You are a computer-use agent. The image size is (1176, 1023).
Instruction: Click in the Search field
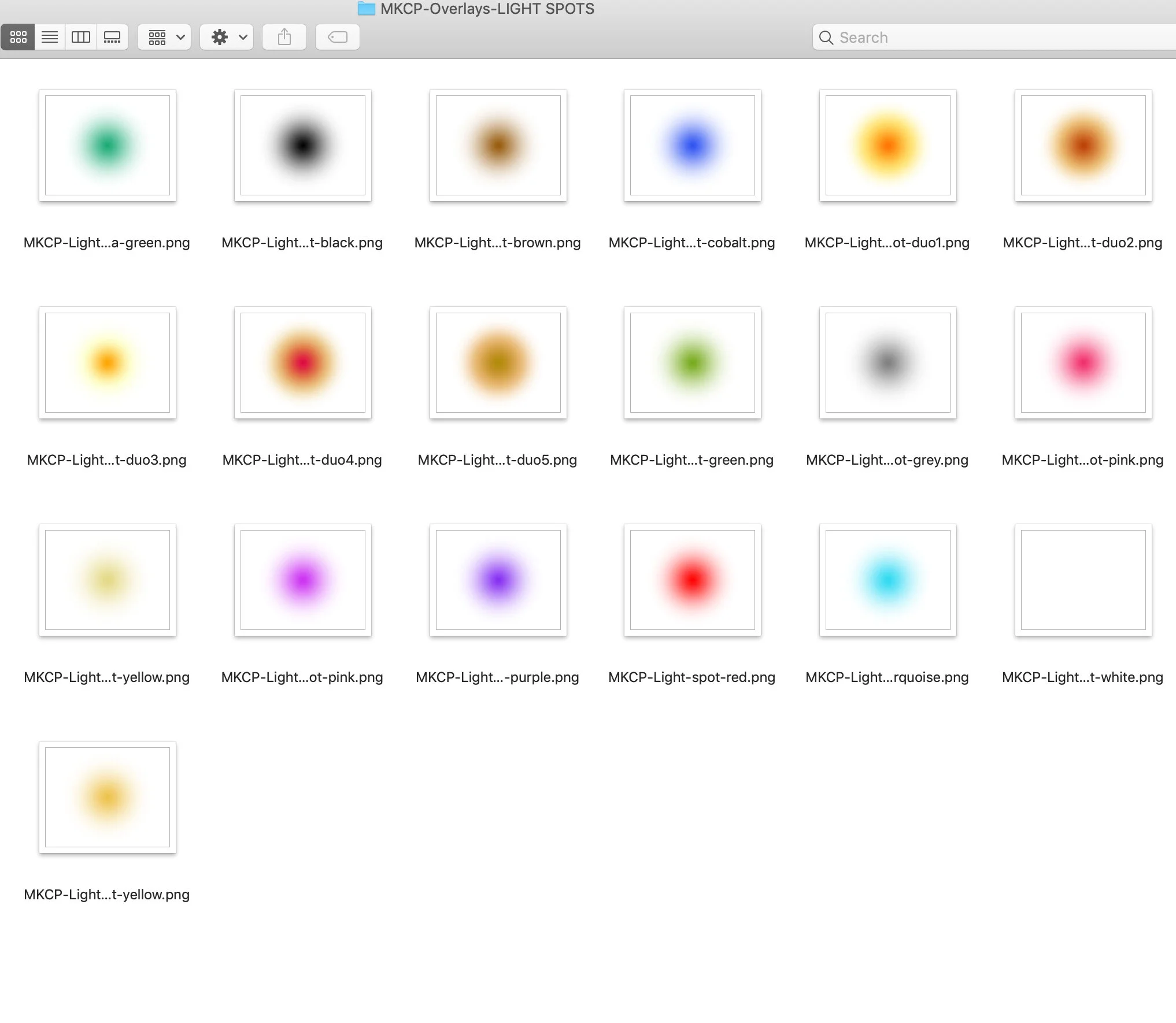point(983,38)
